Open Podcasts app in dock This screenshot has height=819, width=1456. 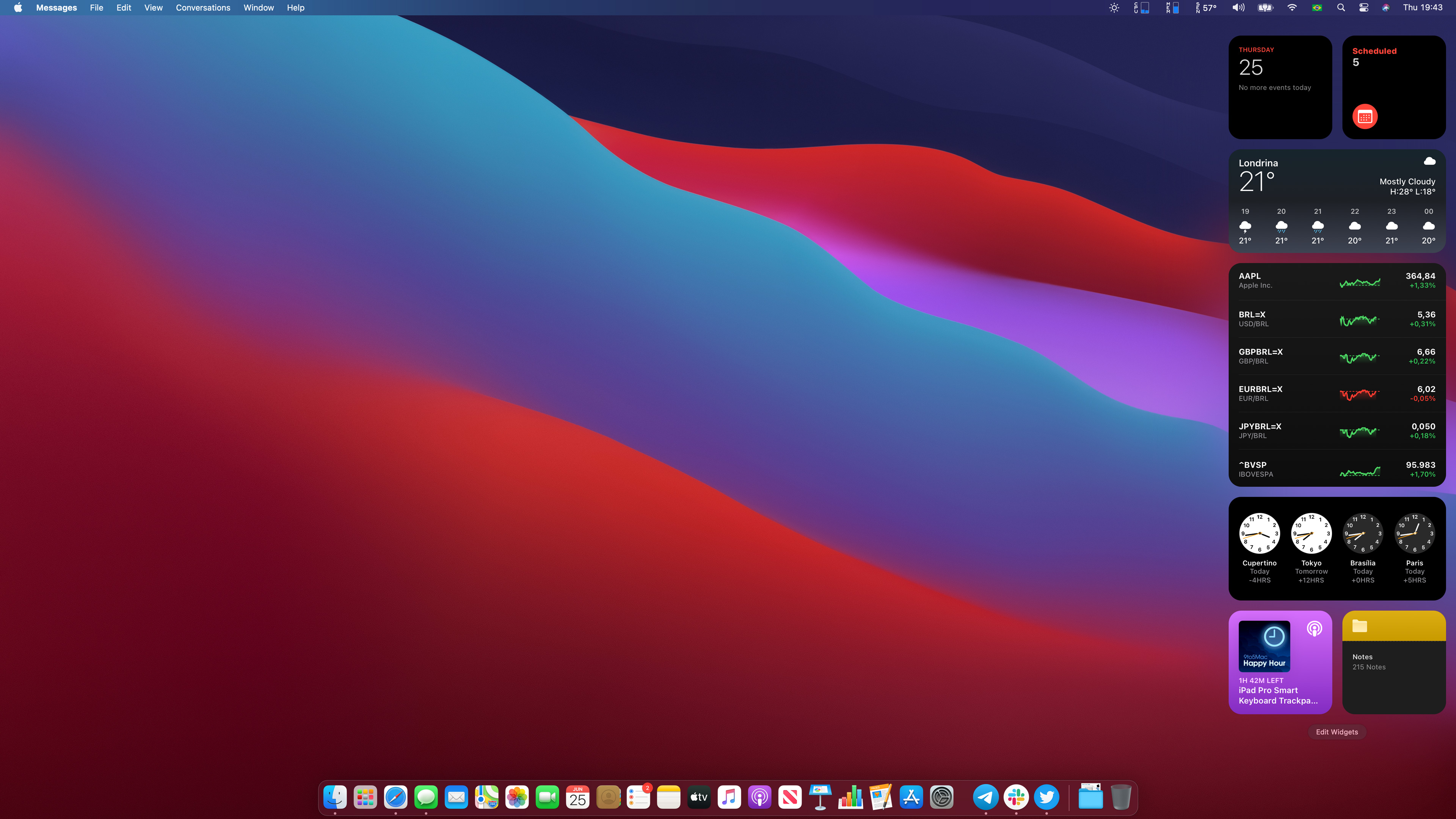coord(759,797)
